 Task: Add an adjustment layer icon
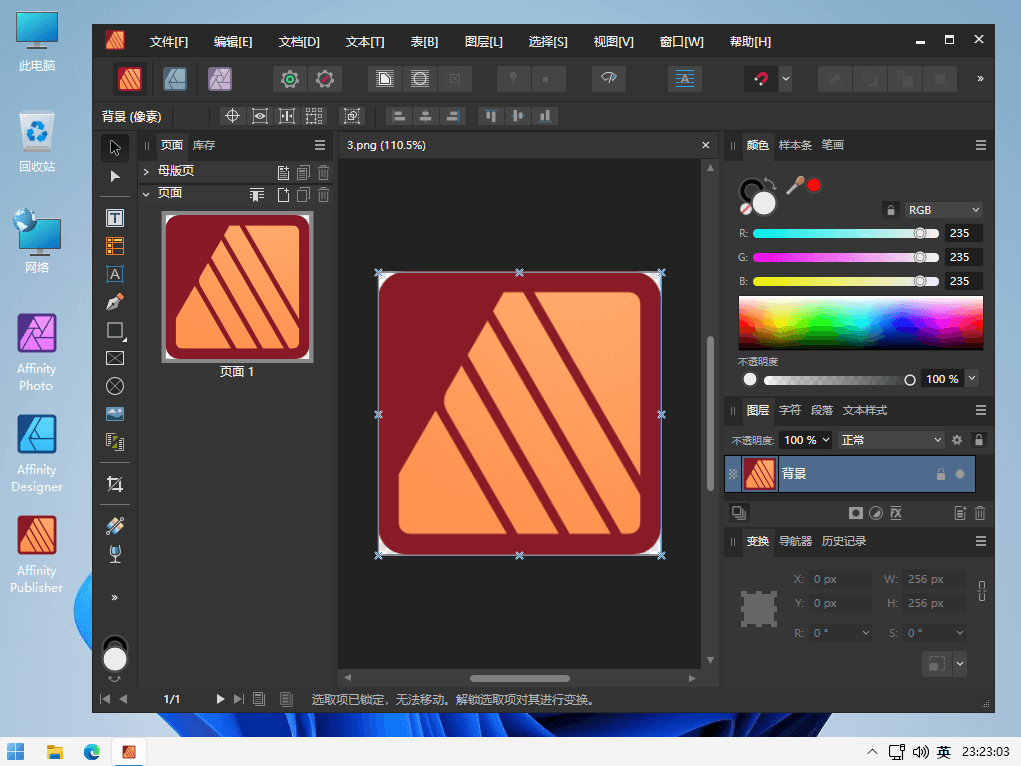(x=876, y=513)
